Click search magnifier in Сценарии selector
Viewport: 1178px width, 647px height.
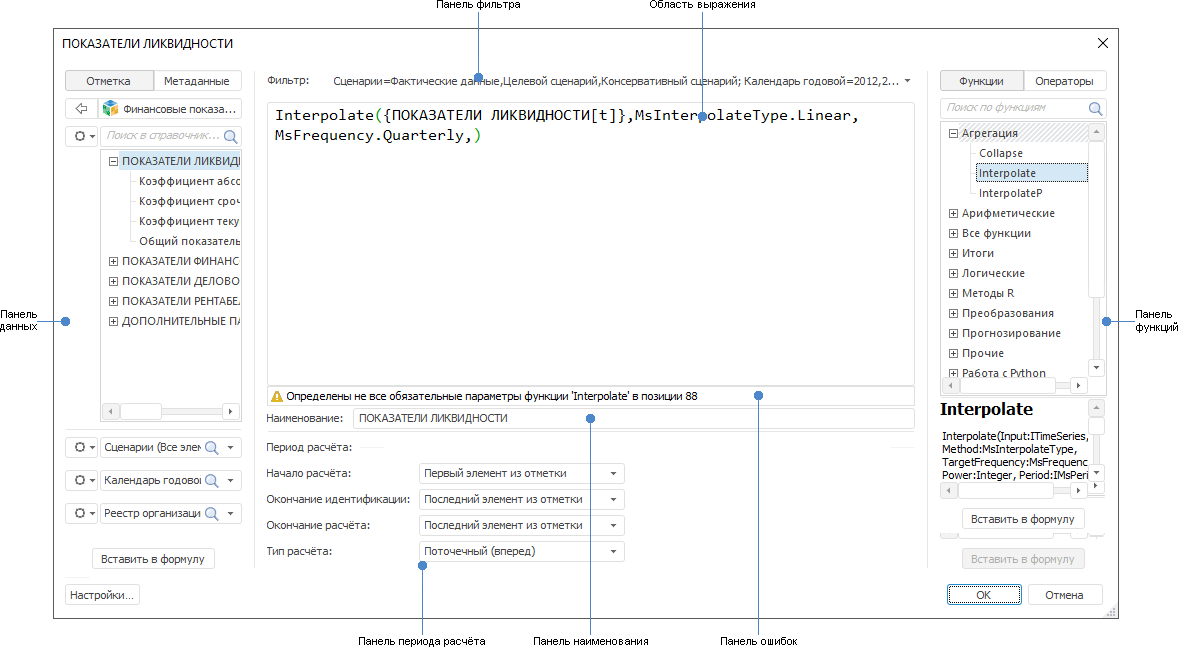(x=212, y=447)
